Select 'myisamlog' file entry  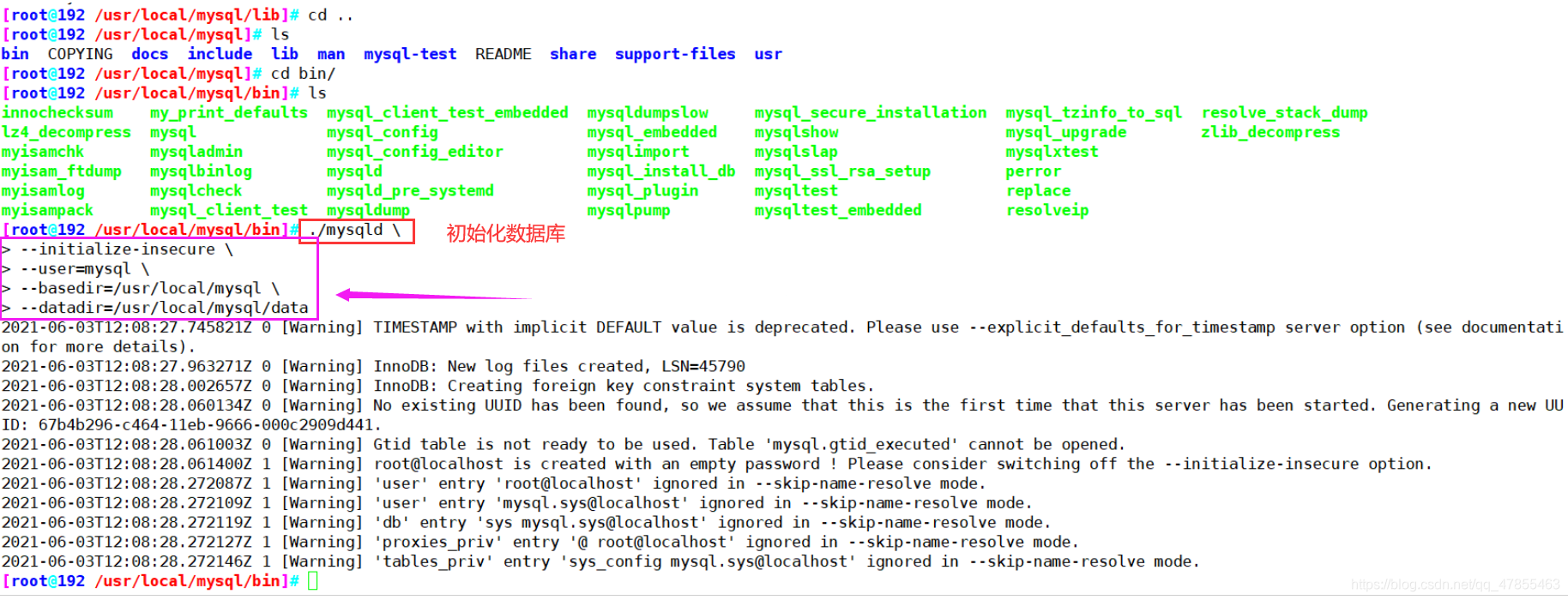43,190
